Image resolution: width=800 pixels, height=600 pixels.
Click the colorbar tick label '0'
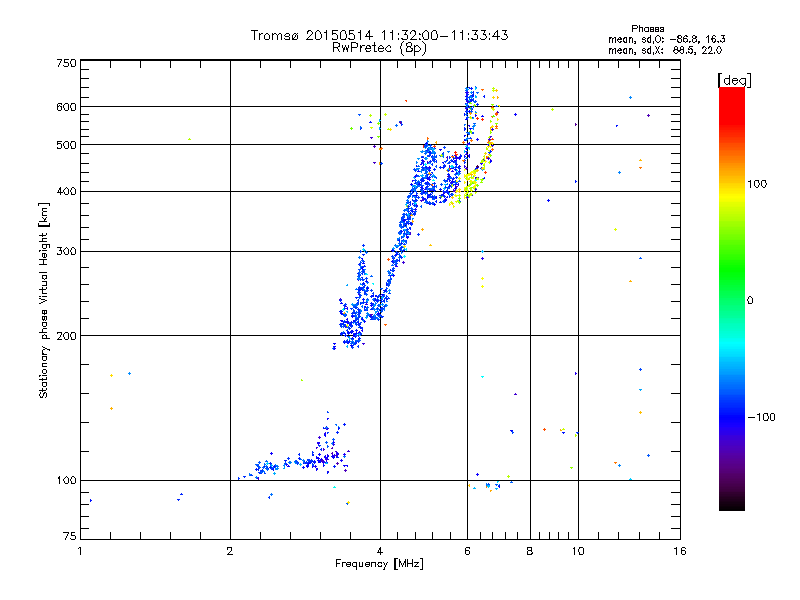pos(750,301)
